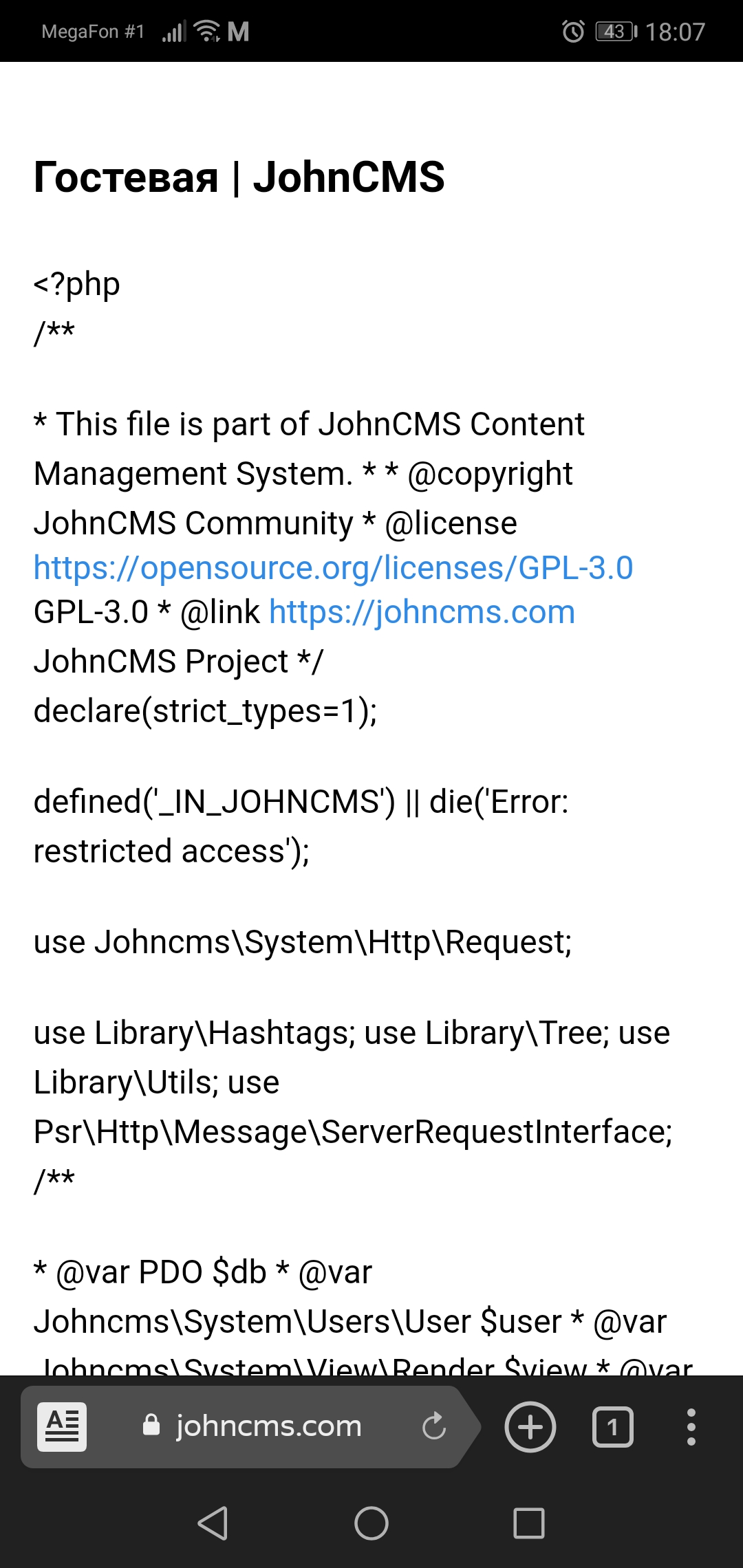Screen dimensions: 743x1568
Task: Tap the 18:07 clock in status bar
Action: [675, 32]
